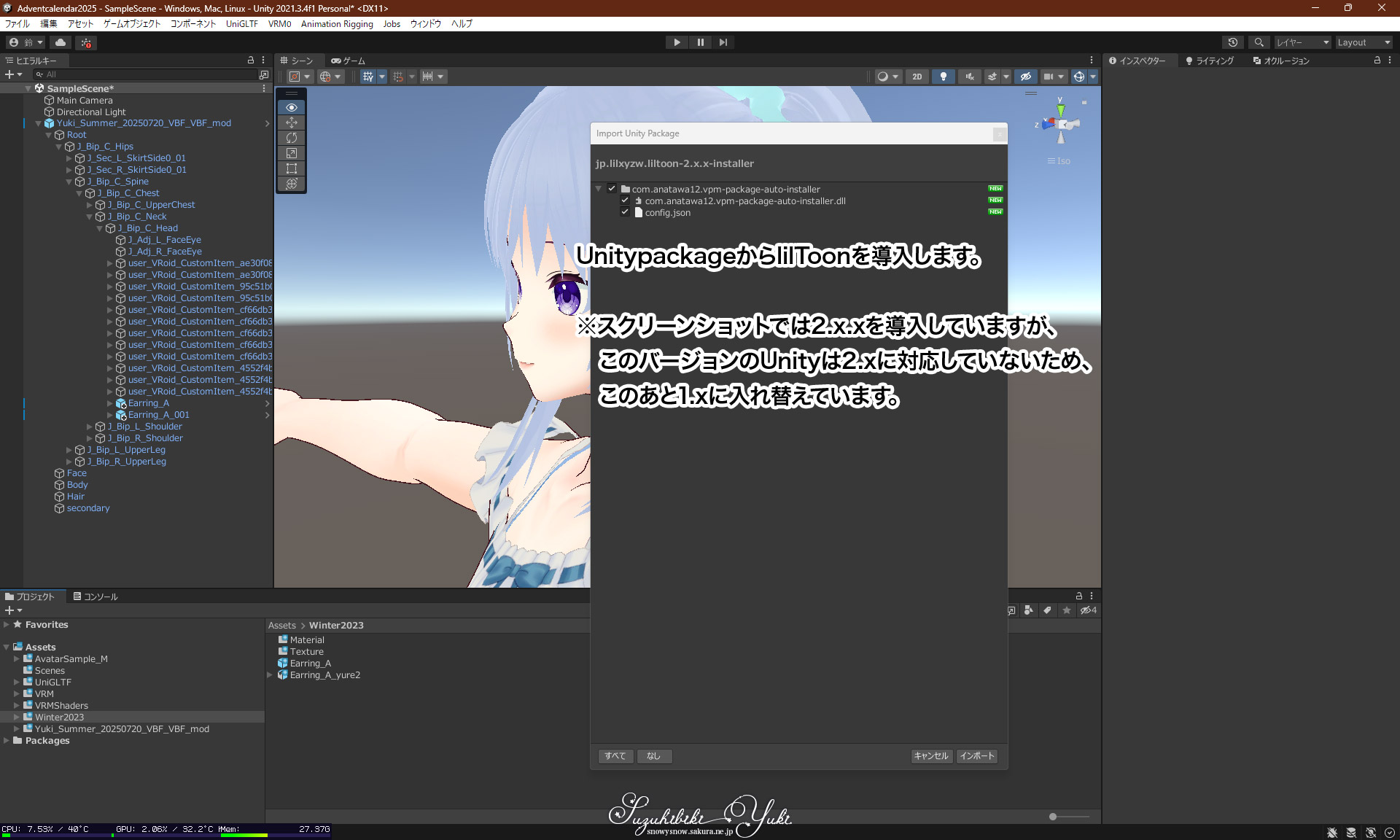Select the Scale tool in the scene toolbar
1400x840 pixels.
[292, 153]
